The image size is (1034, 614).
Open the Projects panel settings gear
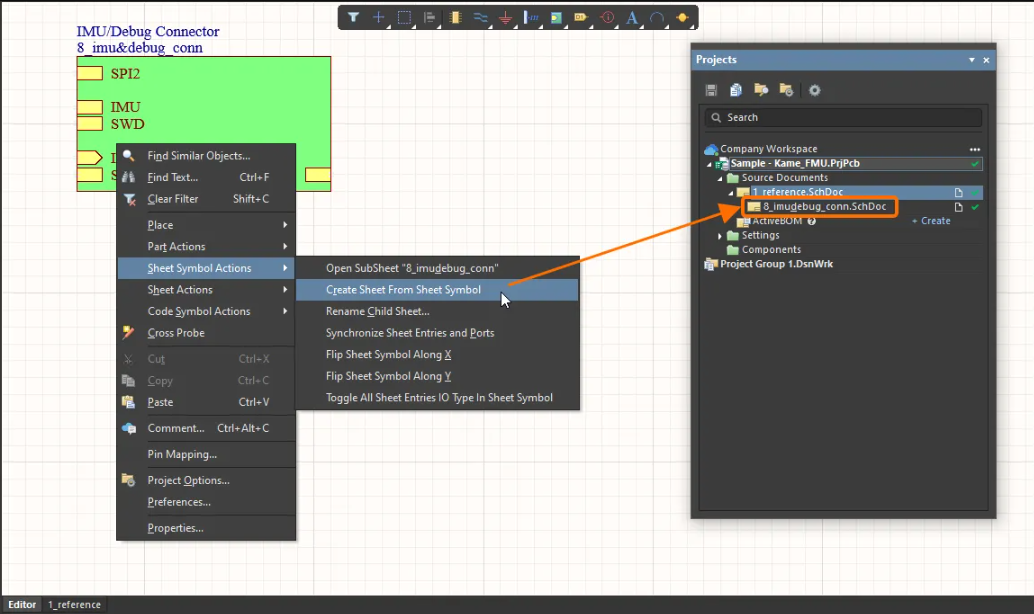tap(814, 90)
